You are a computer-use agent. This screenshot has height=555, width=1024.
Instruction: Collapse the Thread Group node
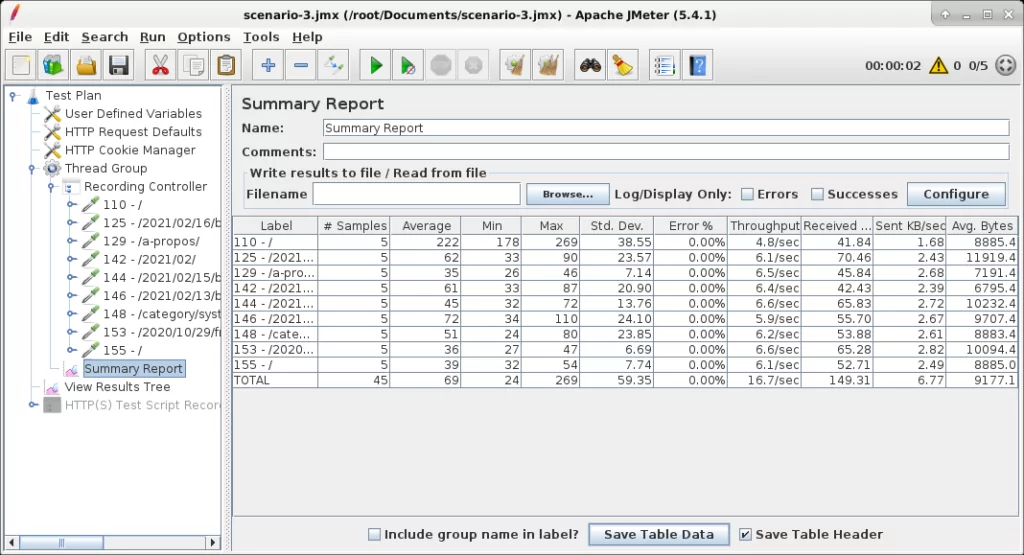(x=31, y=168)
